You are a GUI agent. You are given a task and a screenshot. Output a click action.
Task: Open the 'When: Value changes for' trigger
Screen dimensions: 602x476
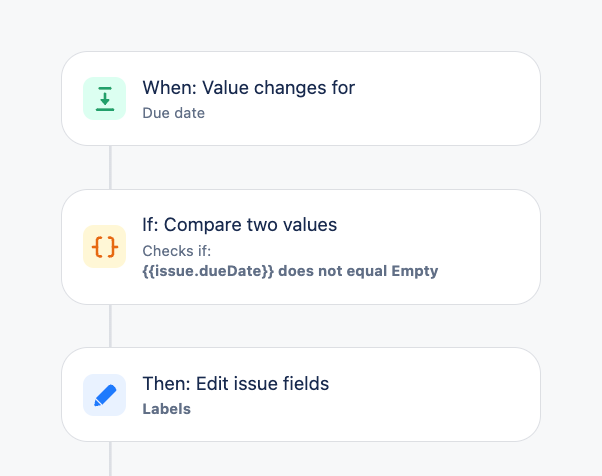301,99
